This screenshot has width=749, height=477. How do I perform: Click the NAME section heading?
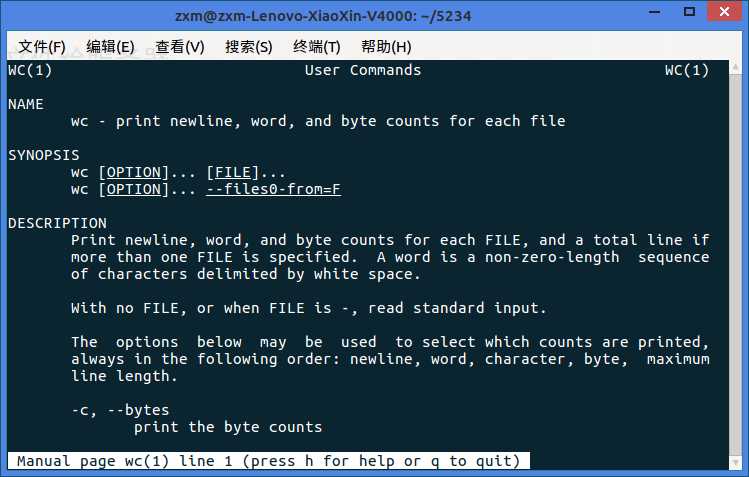[26, 104]
